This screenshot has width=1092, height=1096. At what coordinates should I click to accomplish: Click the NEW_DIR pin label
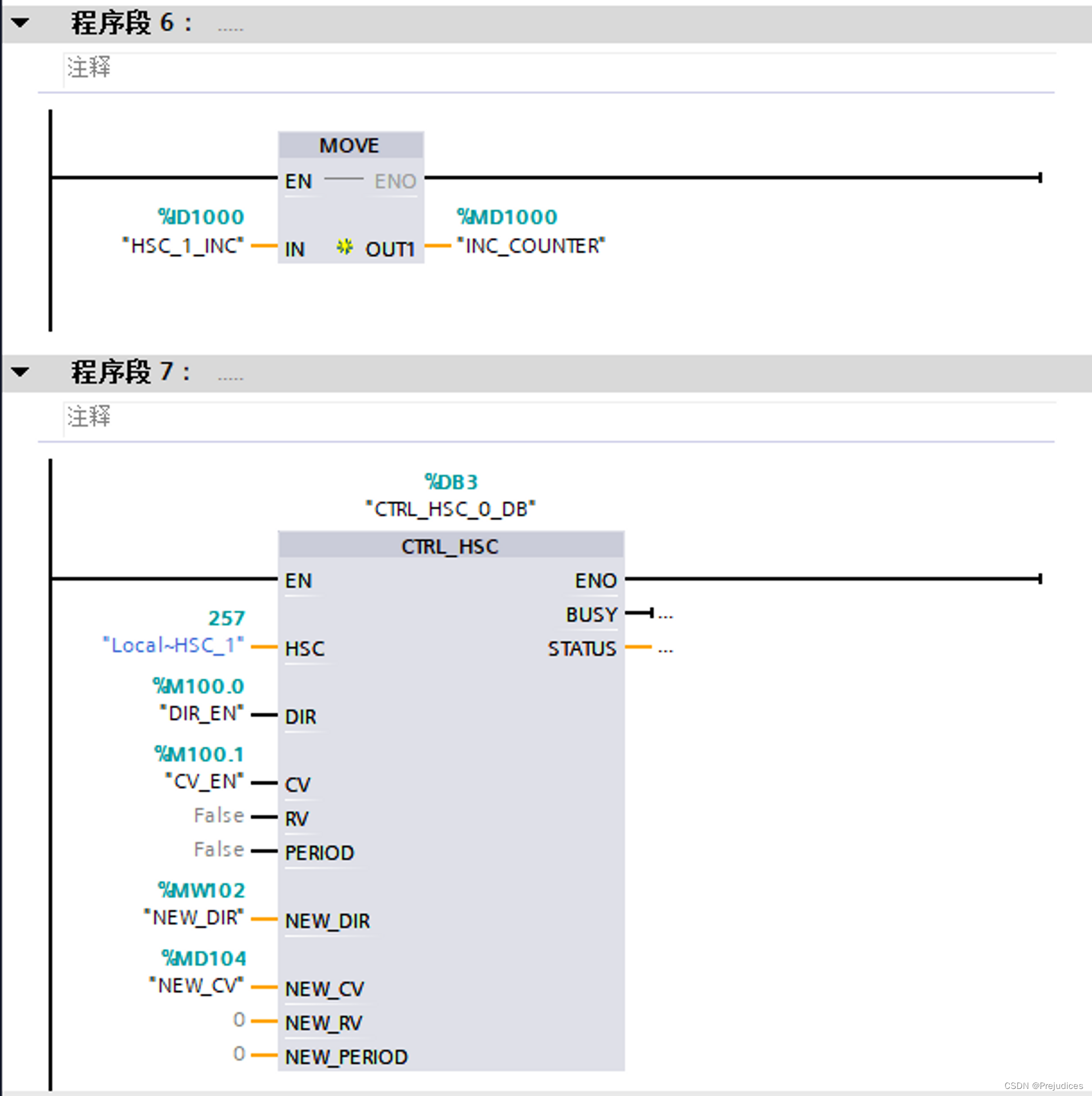328,922
